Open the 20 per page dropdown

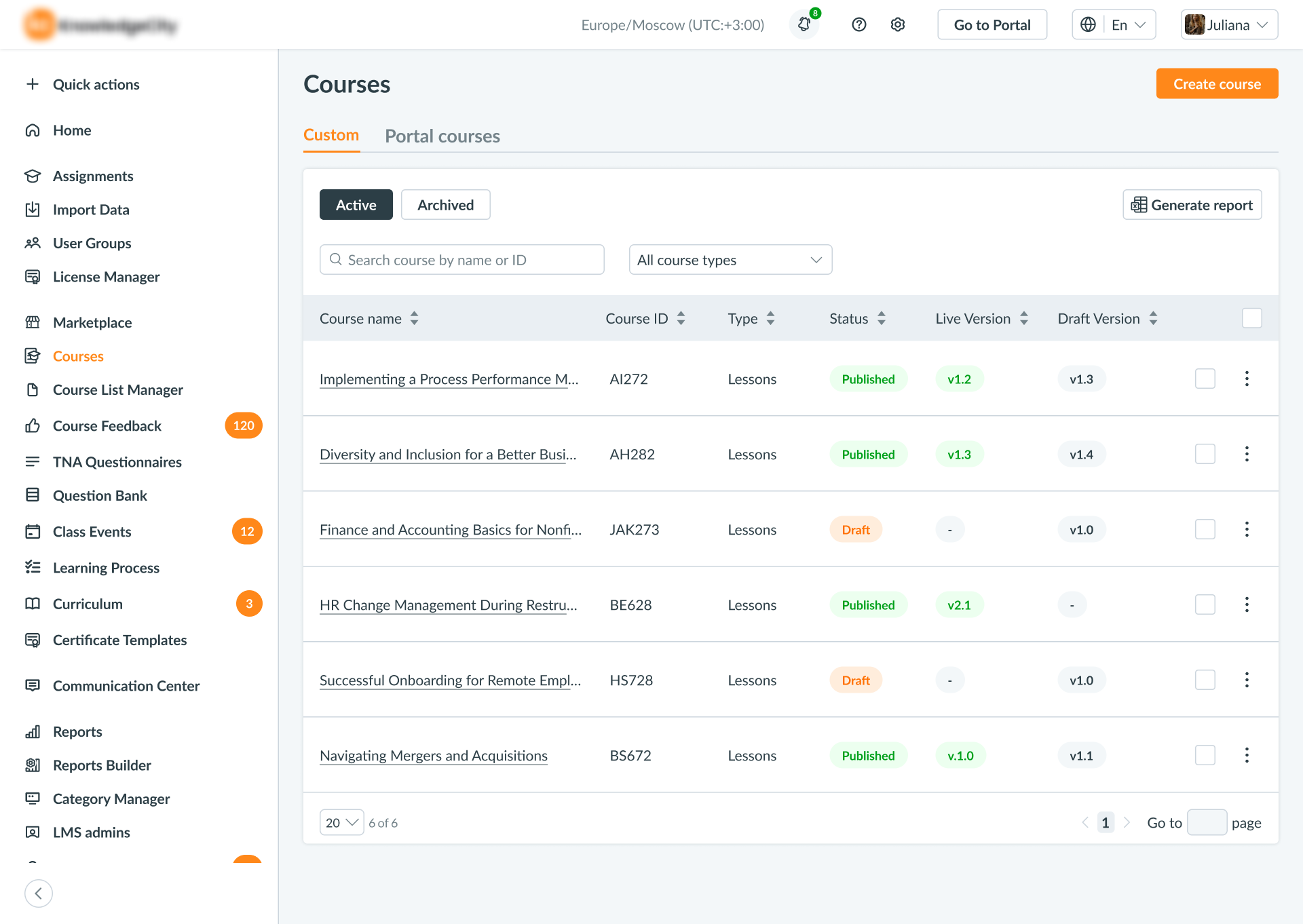click(341, 822)
